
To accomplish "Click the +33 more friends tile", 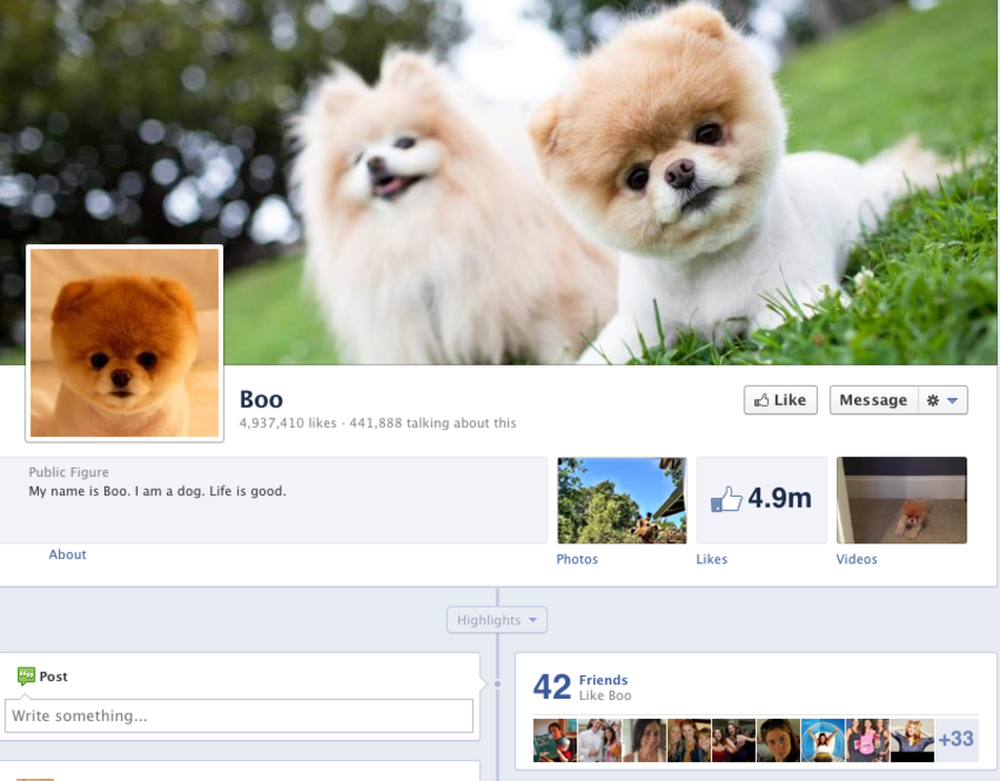I will point(957,740).
